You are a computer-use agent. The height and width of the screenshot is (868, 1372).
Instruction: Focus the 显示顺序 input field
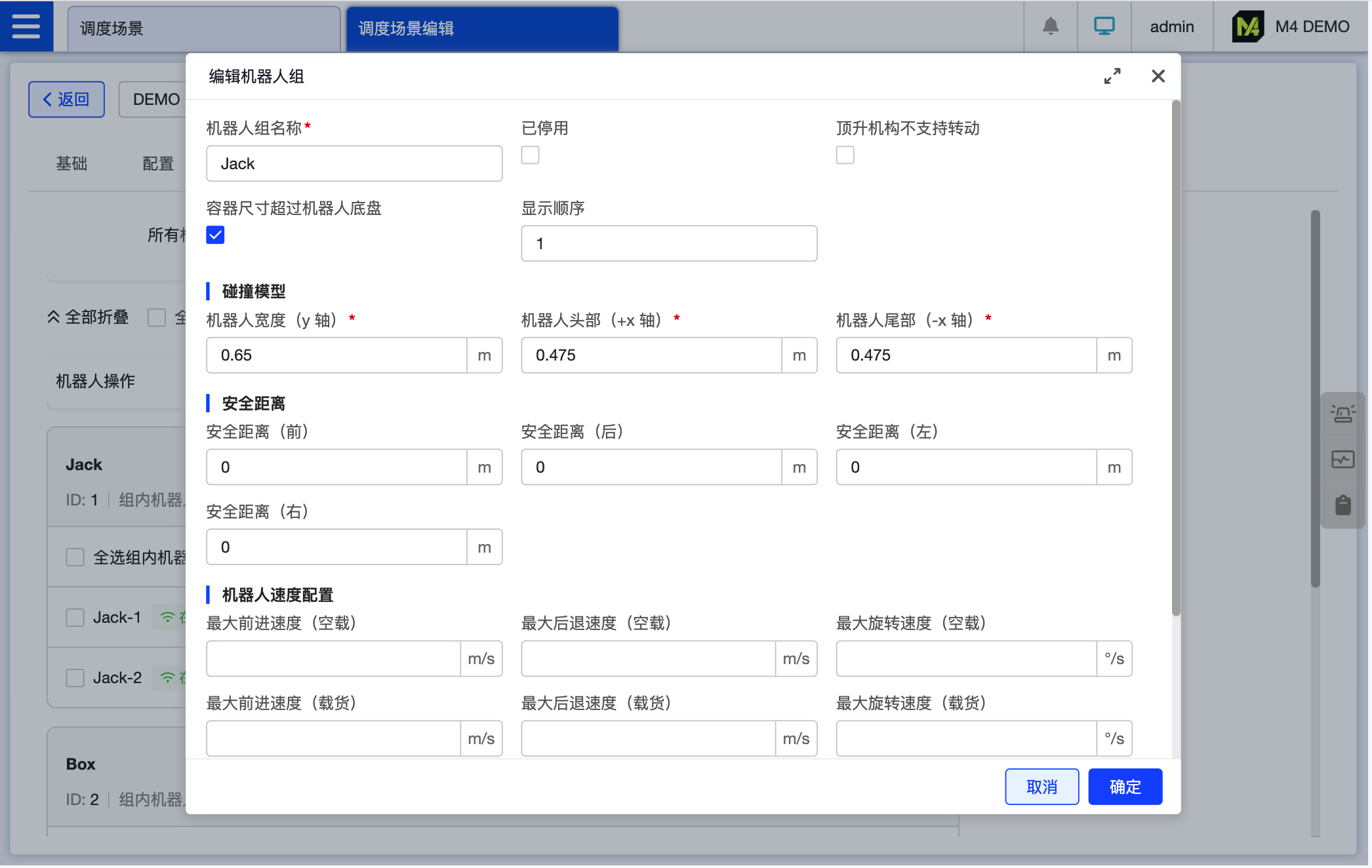(668, 244)
